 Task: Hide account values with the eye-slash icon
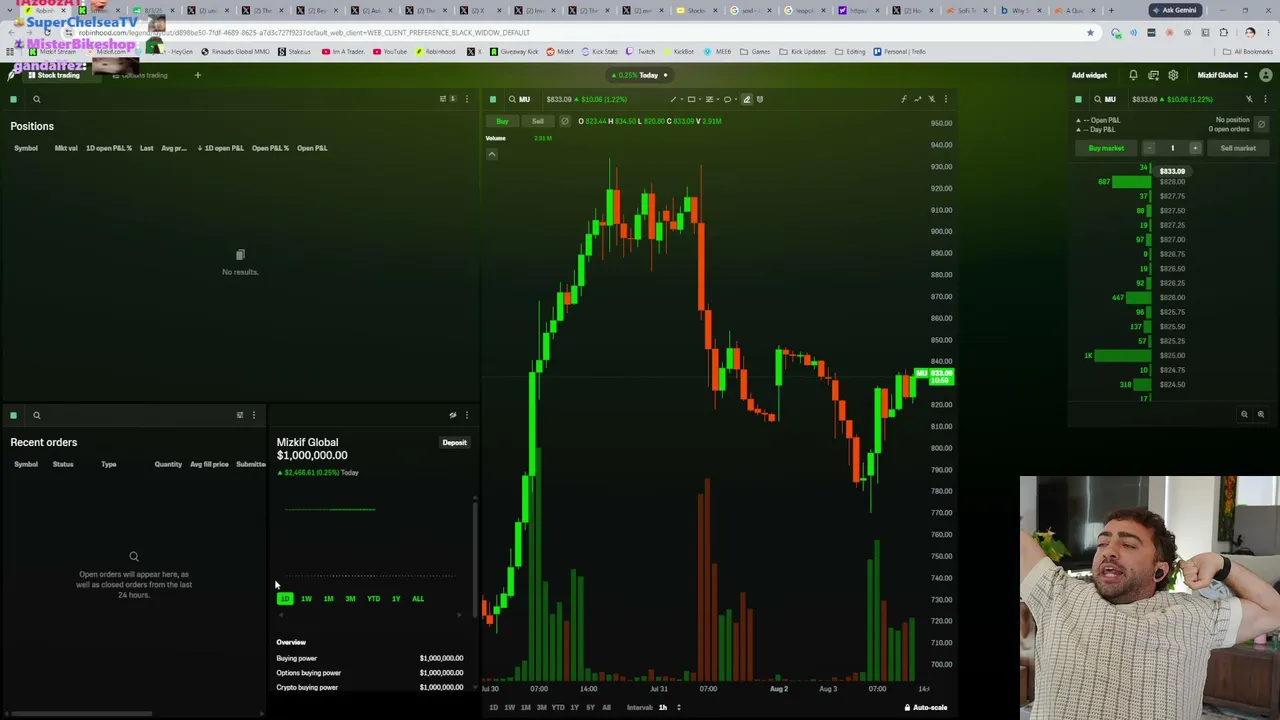pos(452,415)
